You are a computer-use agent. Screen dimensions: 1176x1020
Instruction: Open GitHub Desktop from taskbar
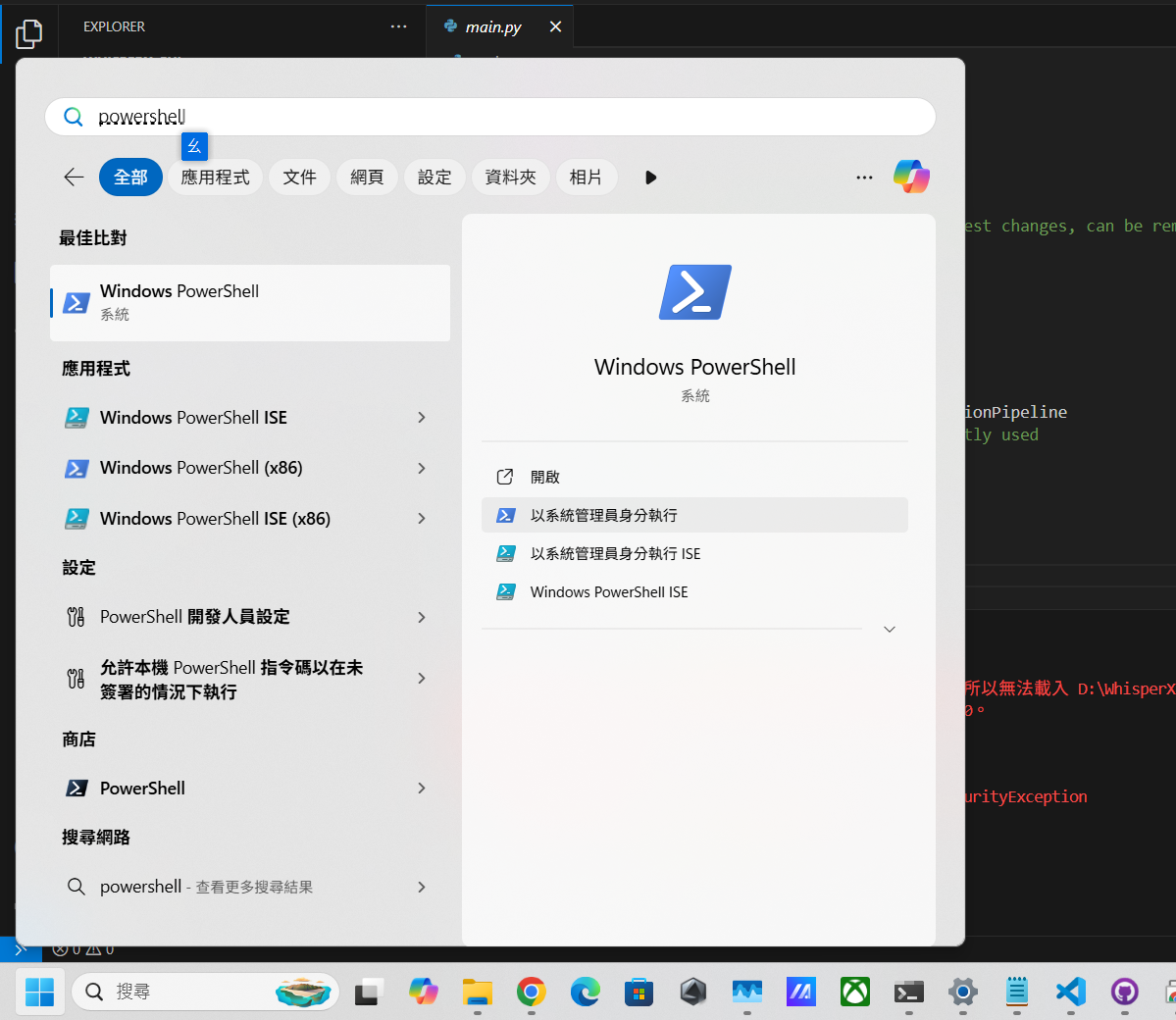[x=1125, y=992]
